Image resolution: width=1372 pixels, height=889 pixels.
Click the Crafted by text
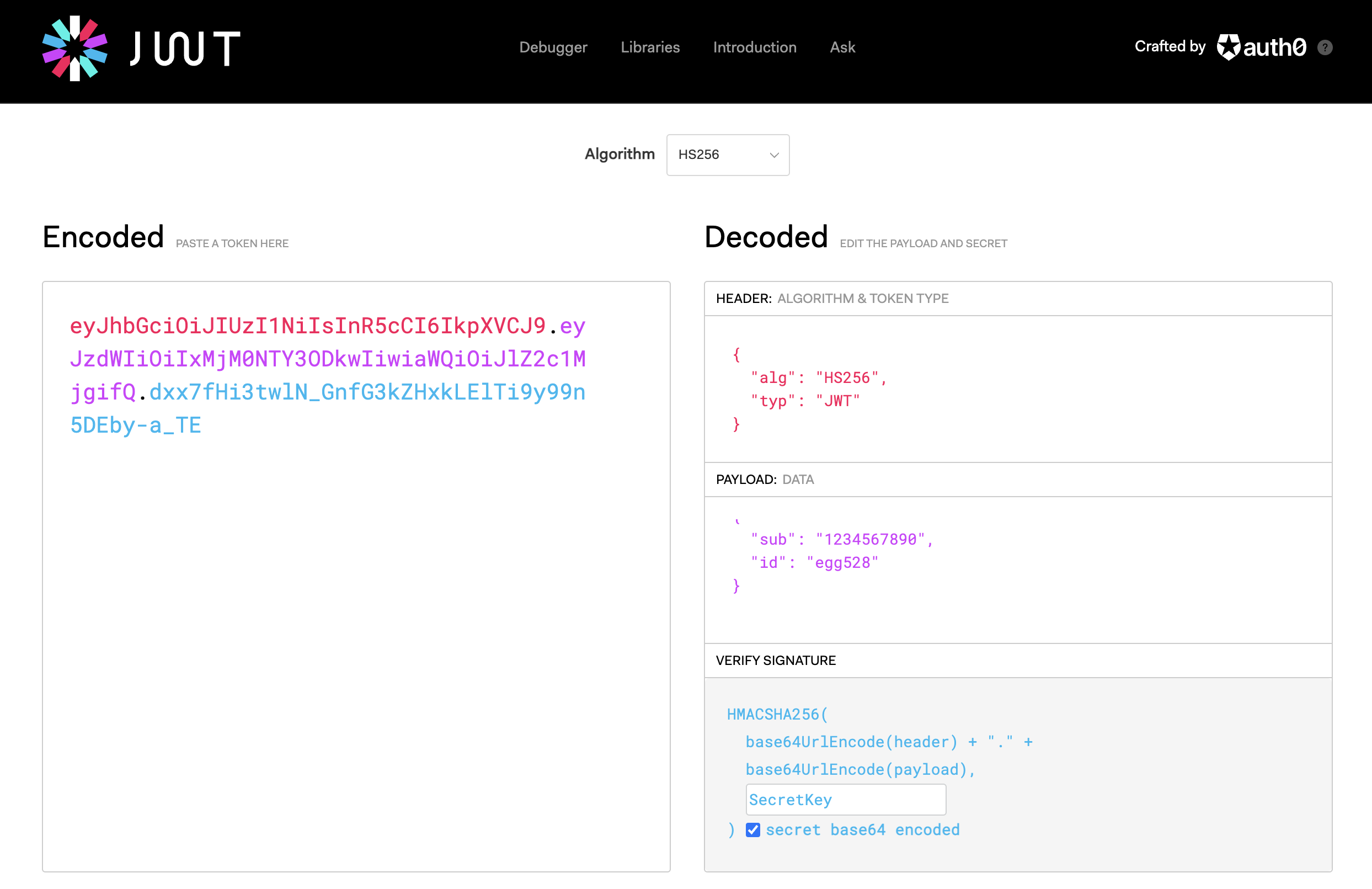click(x=1170, y=46)
